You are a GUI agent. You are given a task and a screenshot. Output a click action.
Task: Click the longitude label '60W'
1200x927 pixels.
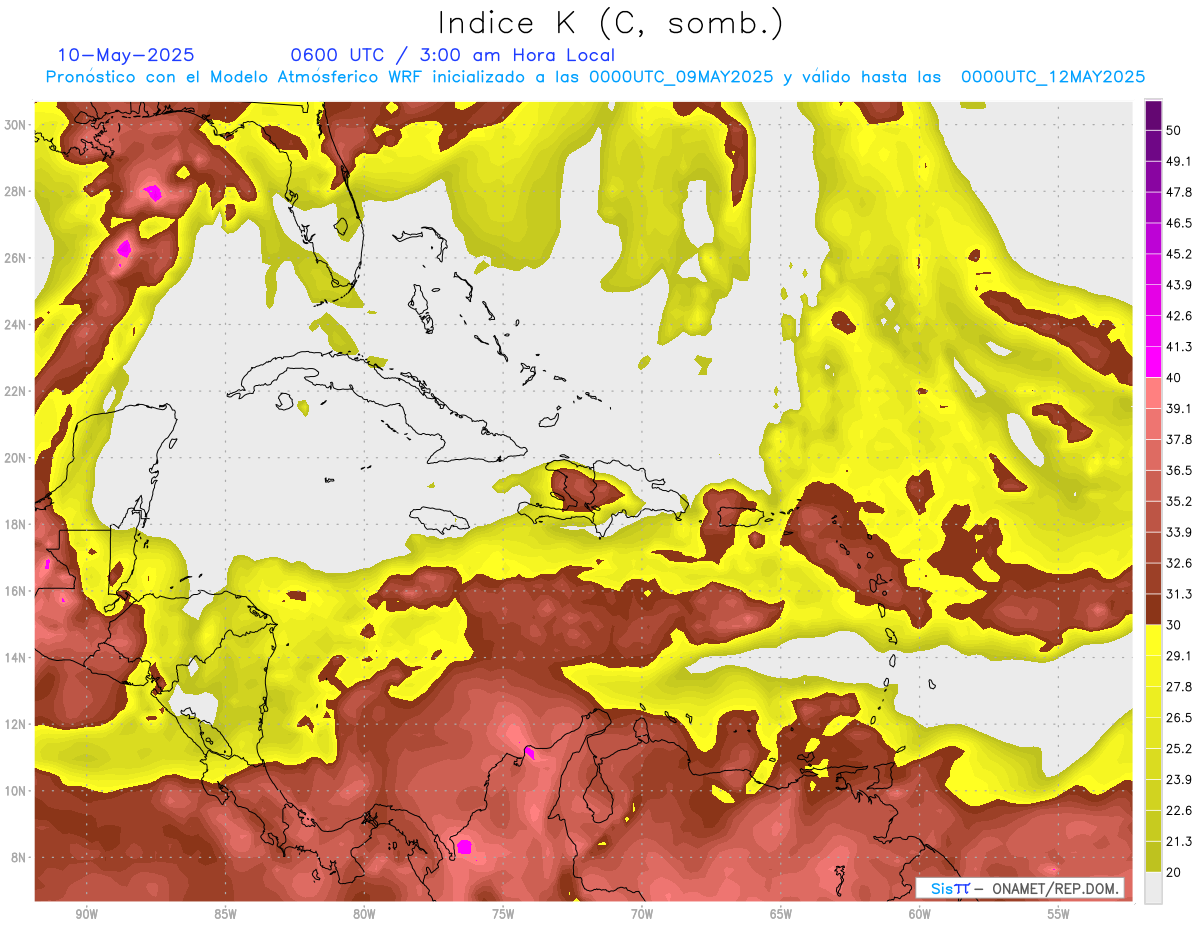pyautogui.click(x=920, y=914)
